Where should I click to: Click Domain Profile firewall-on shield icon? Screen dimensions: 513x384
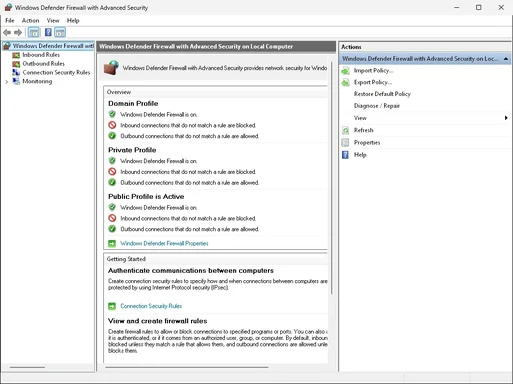pos(112,114)
